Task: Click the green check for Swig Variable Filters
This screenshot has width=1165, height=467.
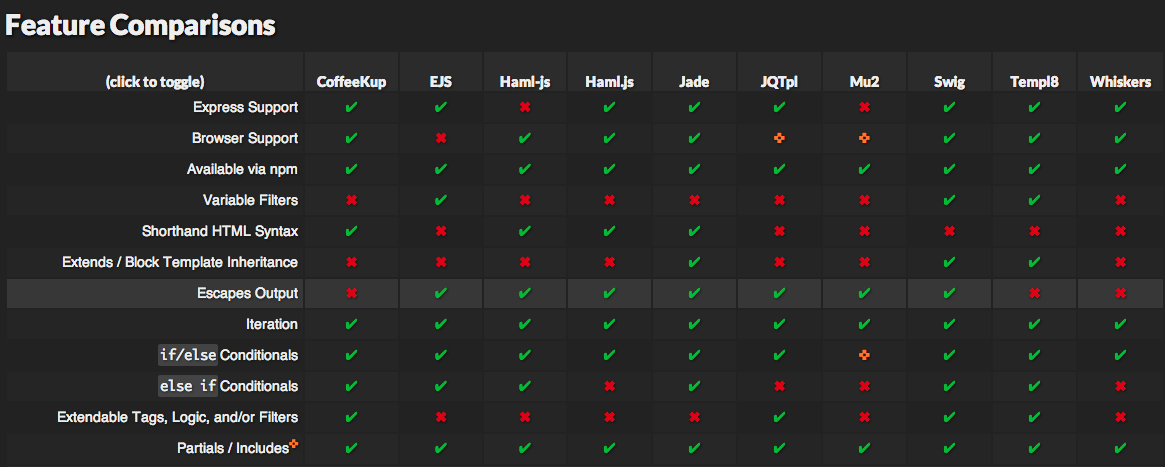Action: coord(948,200)
